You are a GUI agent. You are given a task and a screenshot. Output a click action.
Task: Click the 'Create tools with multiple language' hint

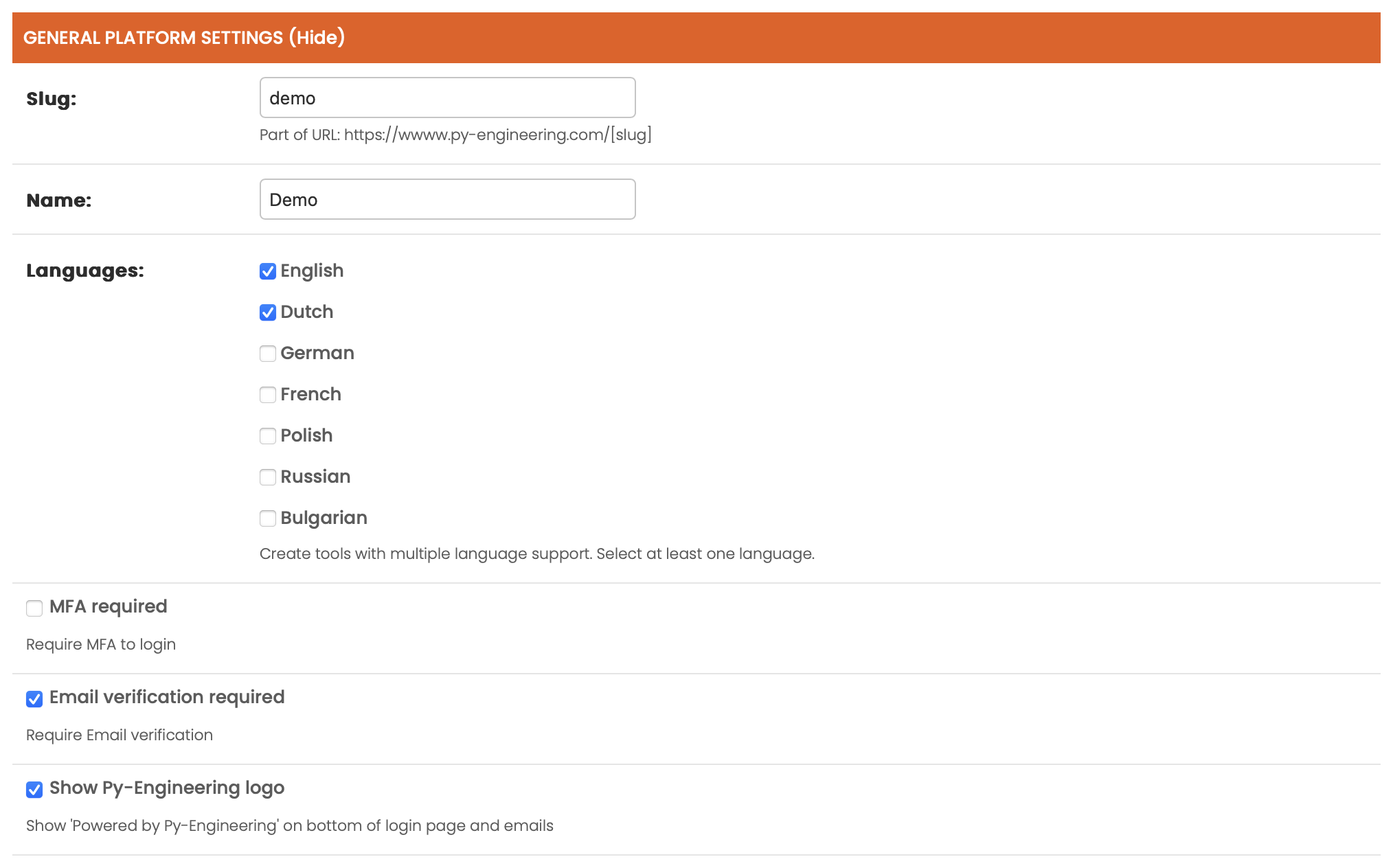coord(537,553)
